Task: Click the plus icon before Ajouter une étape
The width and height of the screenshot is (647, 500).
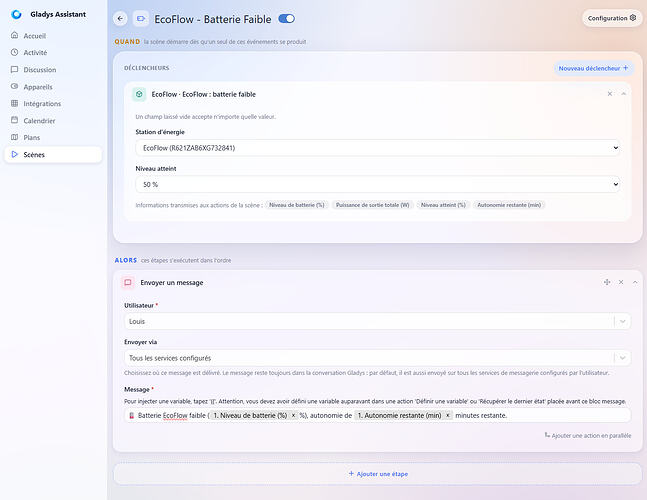Action: 351,474
